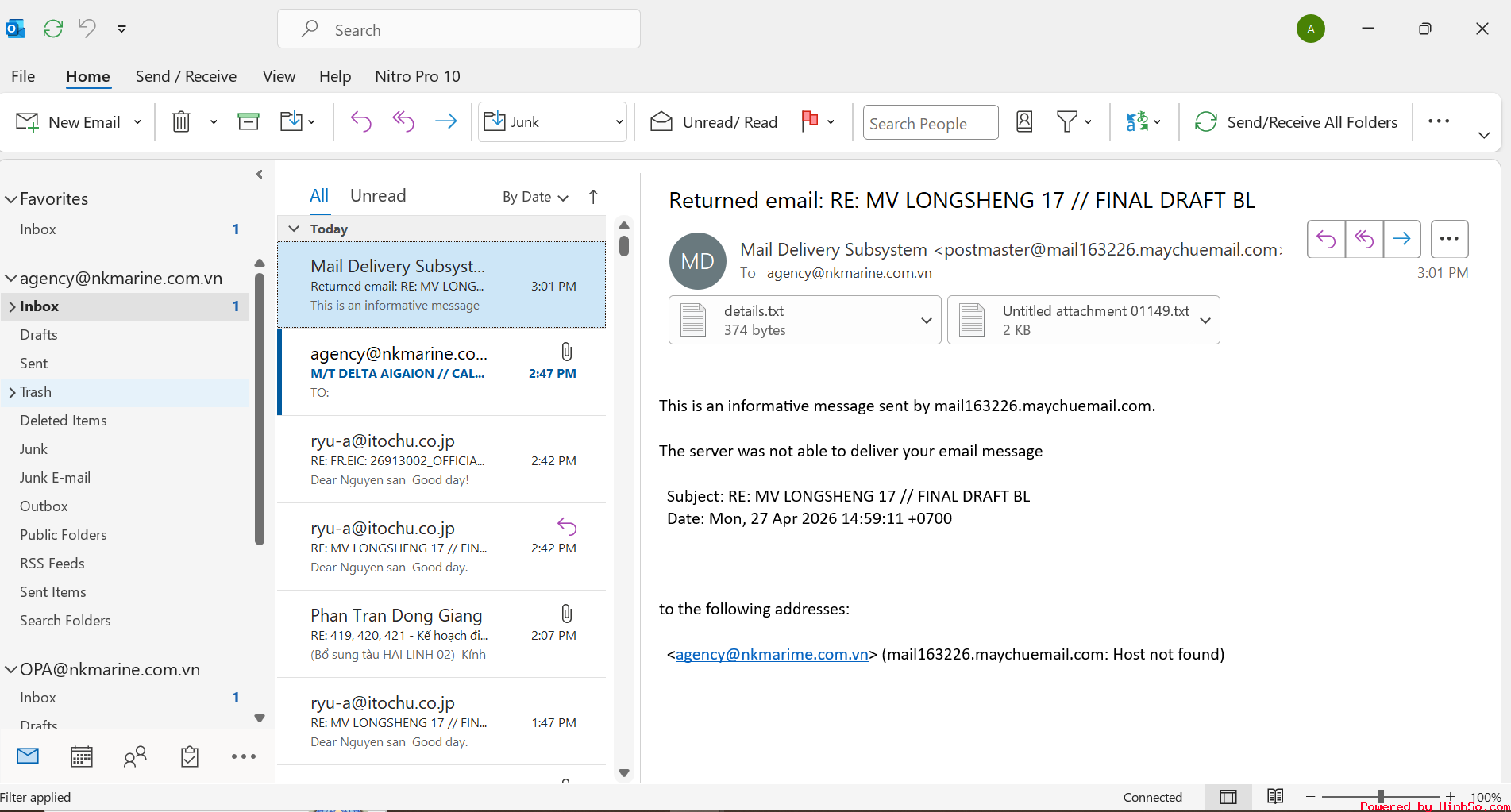This screenshot has height=812, width=1511.
Task: Click the Reply icon in ribbon
Action: [x=360, y=121]
